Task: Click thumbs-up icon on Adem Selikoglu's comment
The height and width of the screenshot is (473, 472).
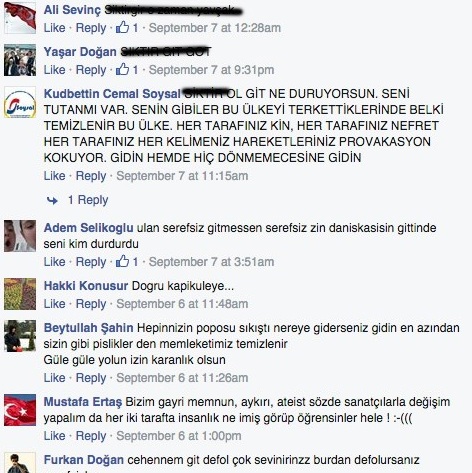Action: click(x=122, y=261)
